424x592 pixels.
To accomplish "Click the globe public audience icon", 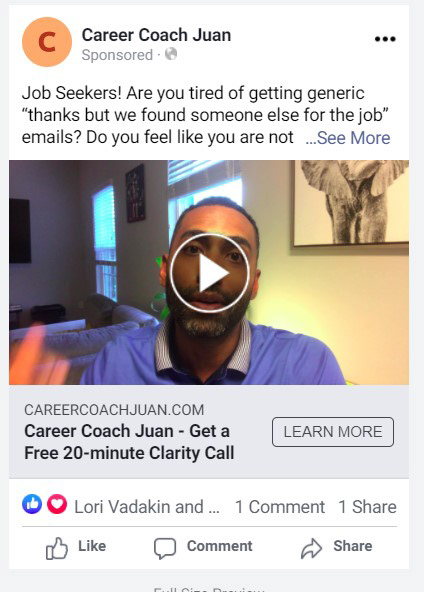I will (x=171, y=54).
